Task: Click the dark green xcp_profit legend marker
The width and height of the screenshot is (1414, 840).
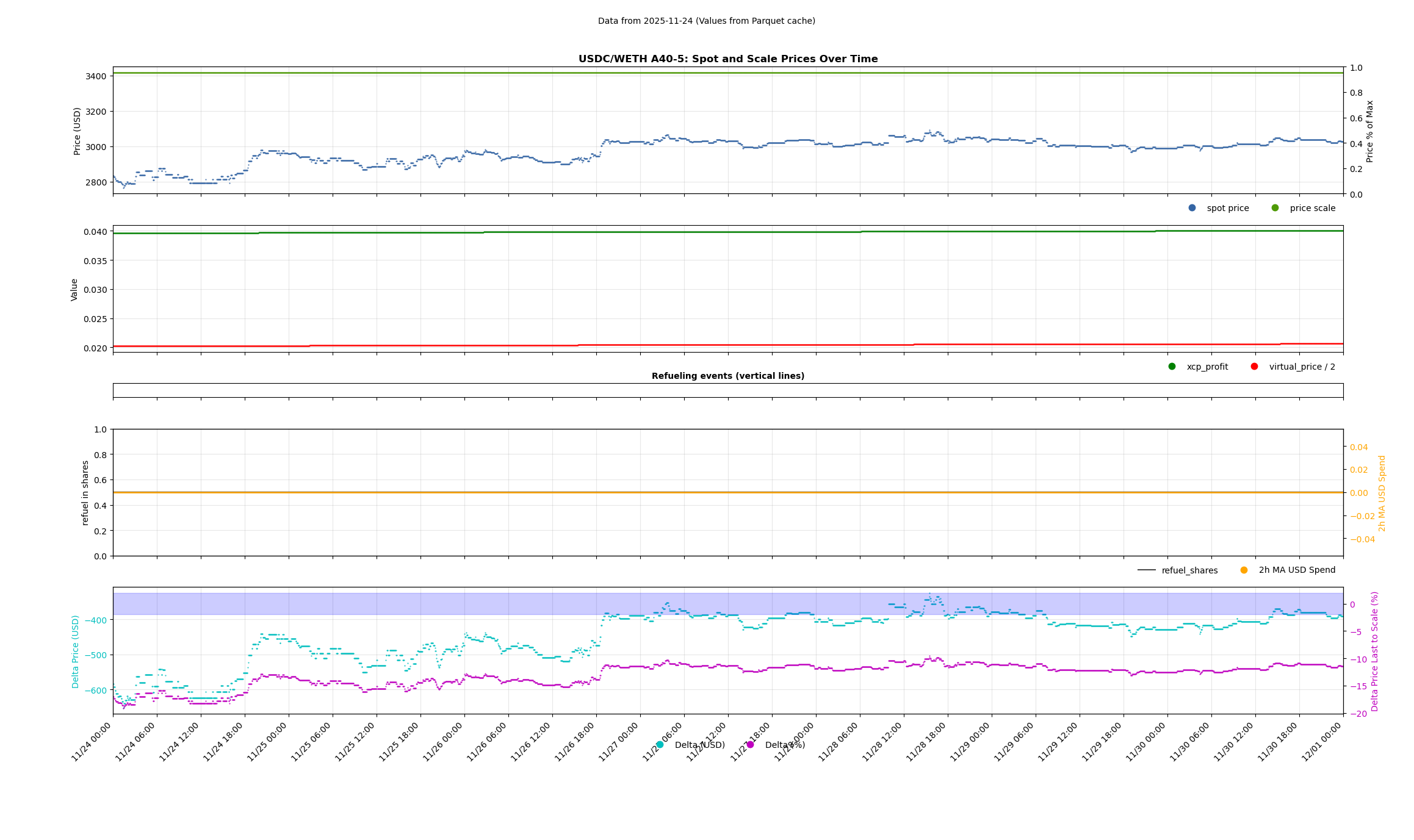Action: click(x=1172, y=367)
